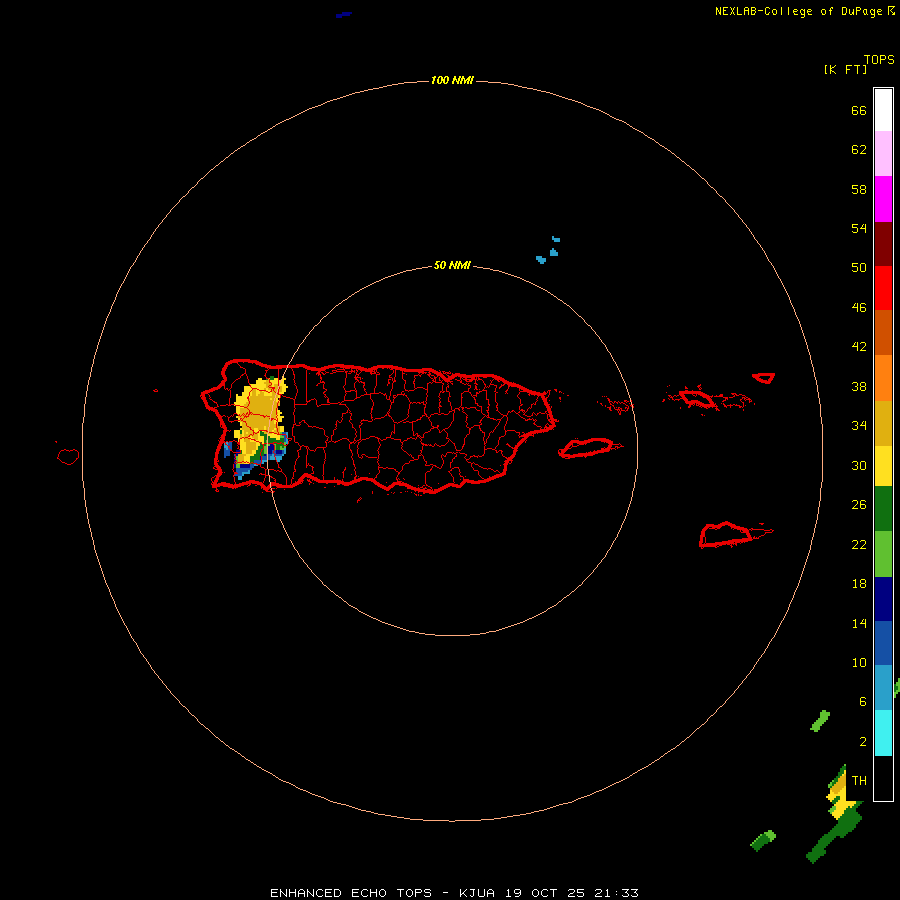Click the cyan 2 kft legend swatch
The height and width of the screenshot is (900, 900).
[883, 733]
